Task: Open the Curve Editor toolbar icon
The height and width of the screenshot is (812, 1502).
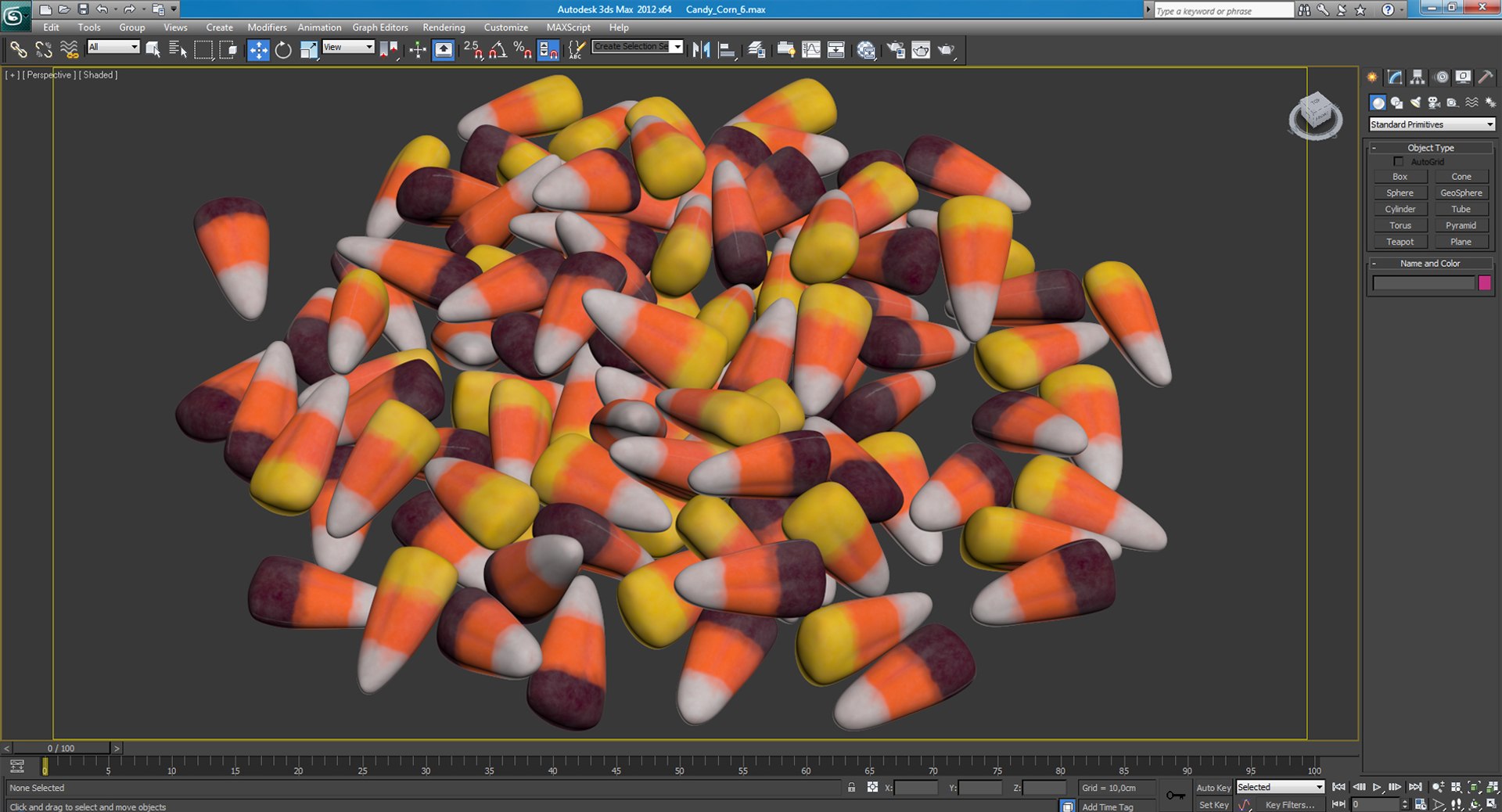Action: click(811, 50)
